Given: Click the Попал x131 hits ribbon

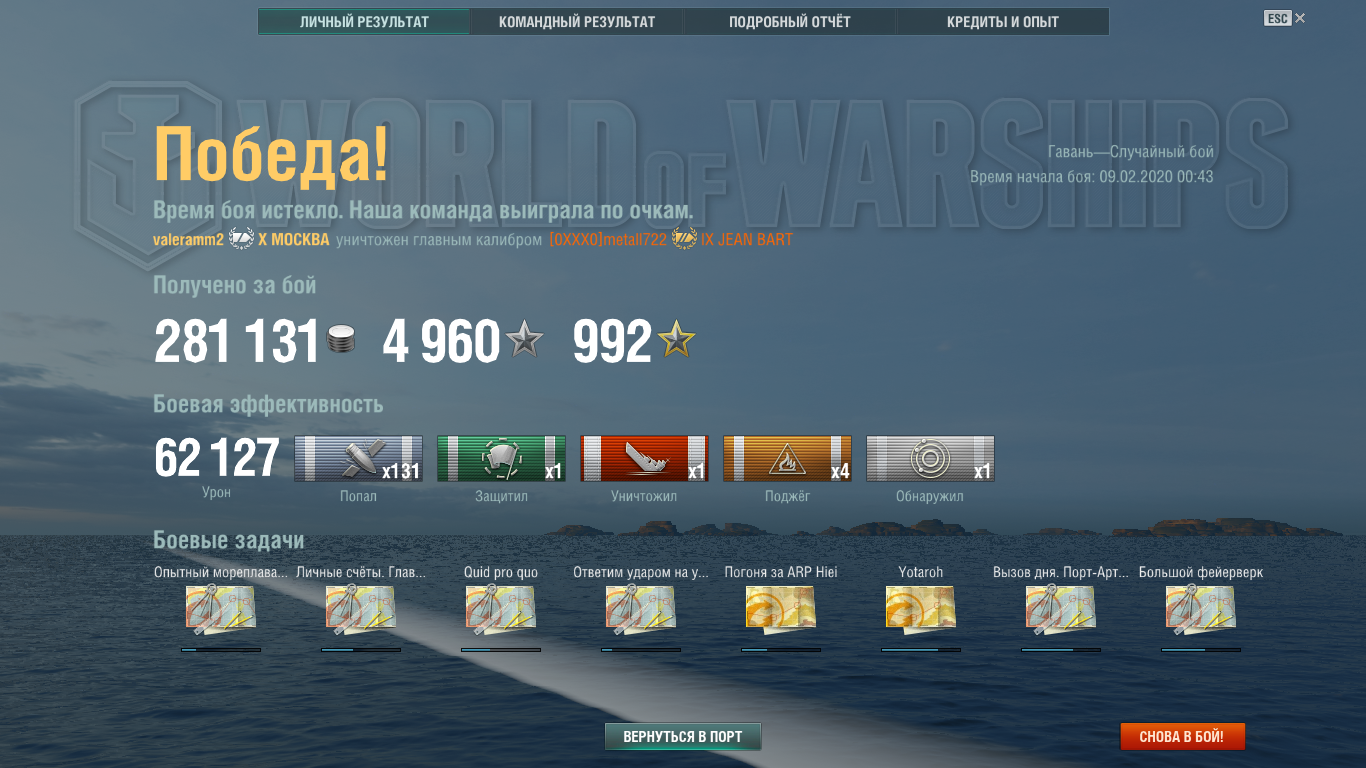Looking at the screenshot, I should [x=358, y=458].
